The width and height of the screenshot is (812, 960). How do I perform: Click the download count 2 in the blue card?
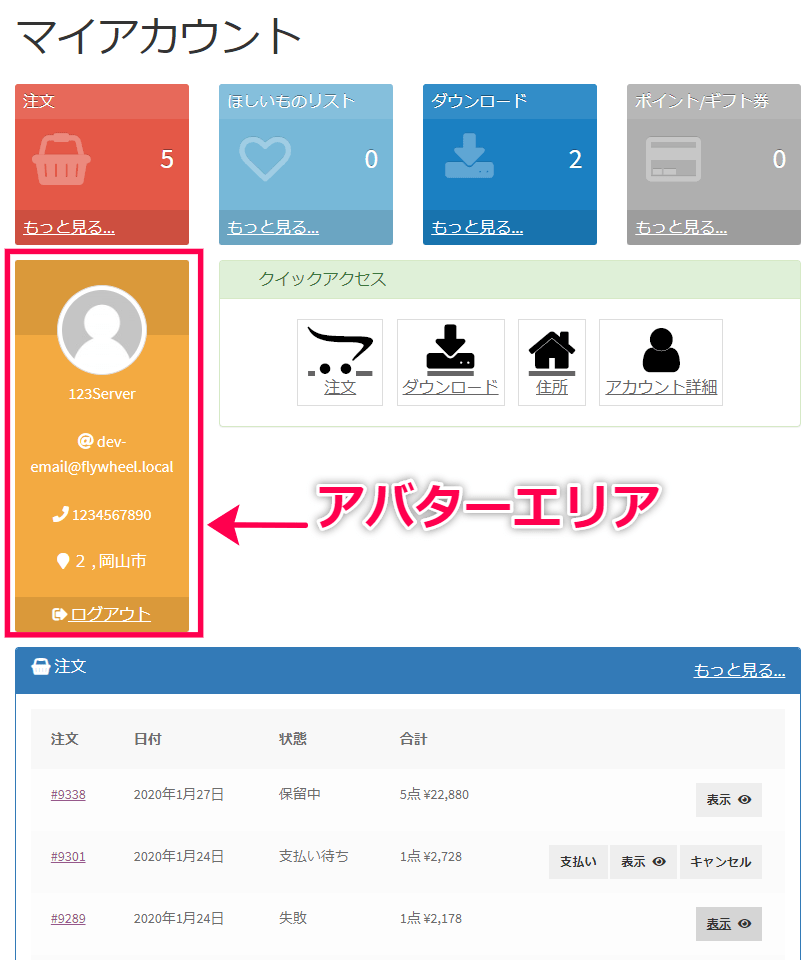coord(575,159)
